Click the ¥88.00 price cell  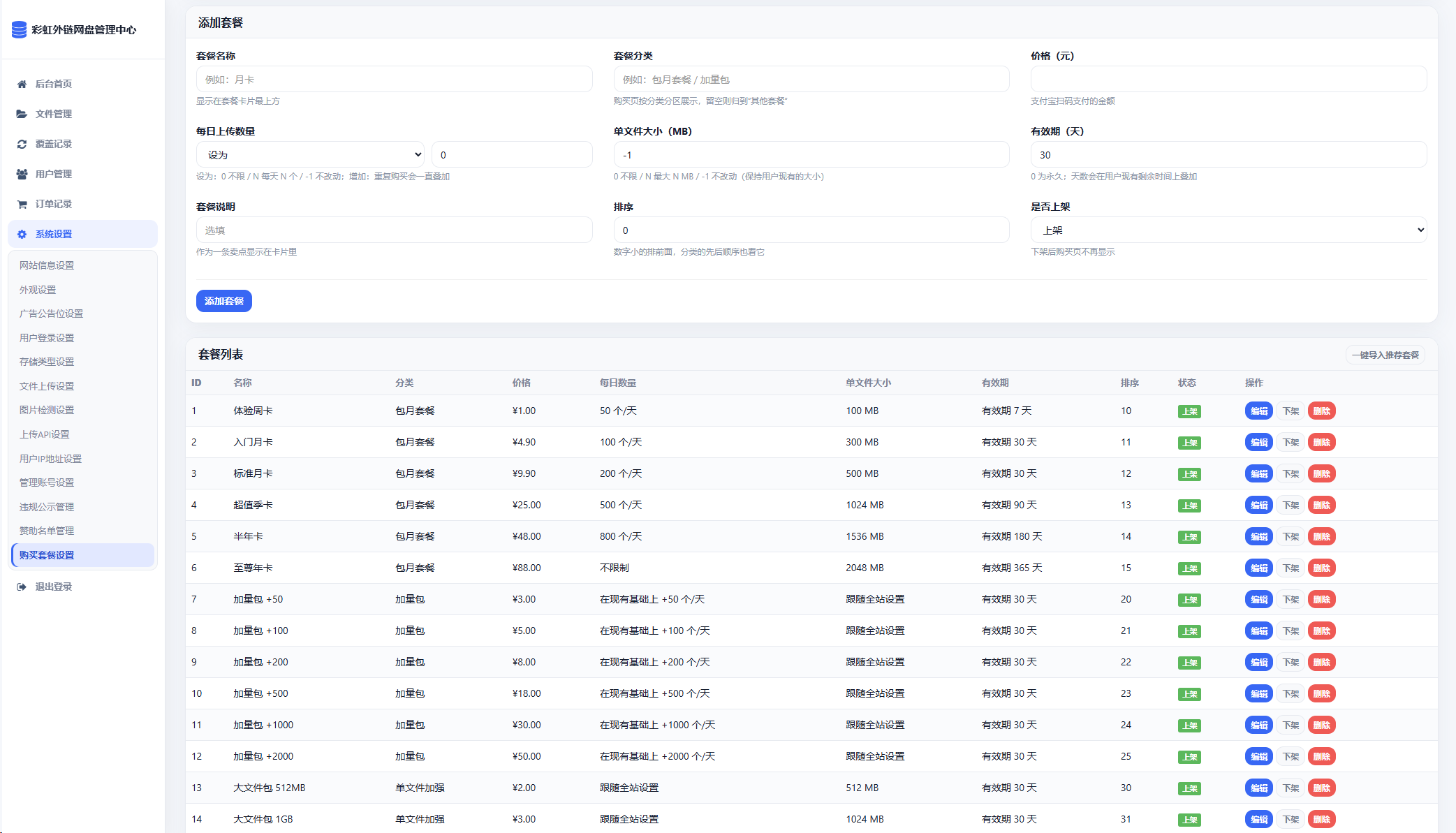[x=527, y=568]
